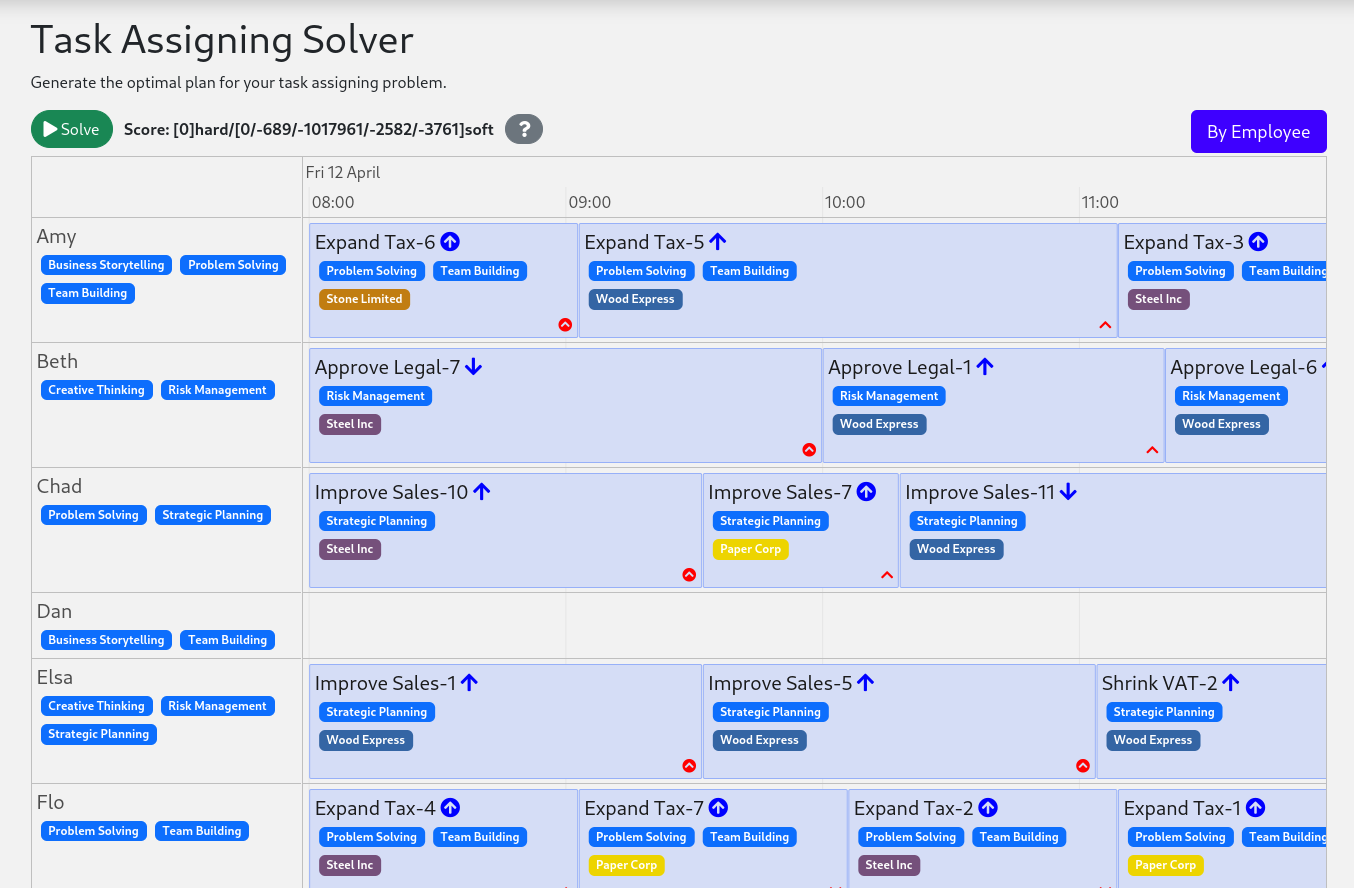Click Expand Tax-1 circled up-arrow icon
Viewport: 1354px width, 888px height.
pos(1256,808)
